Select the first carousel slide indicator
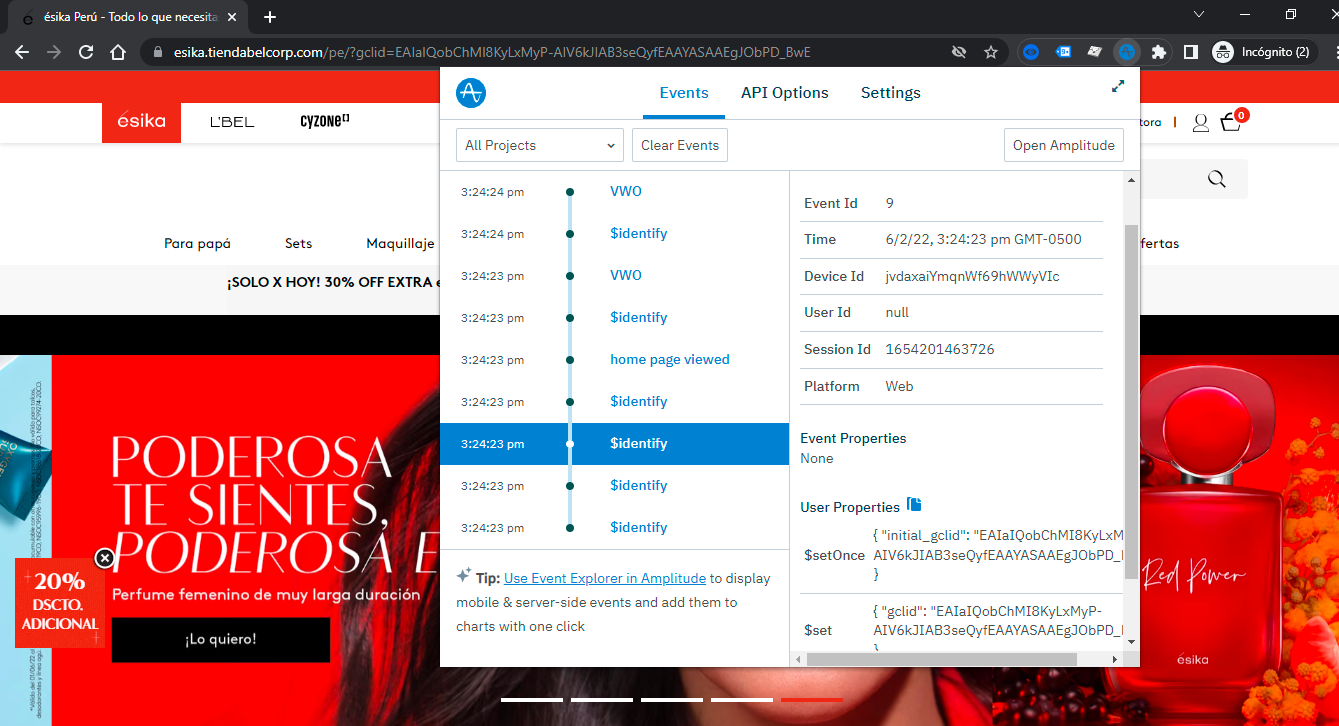 click(532, 699)
